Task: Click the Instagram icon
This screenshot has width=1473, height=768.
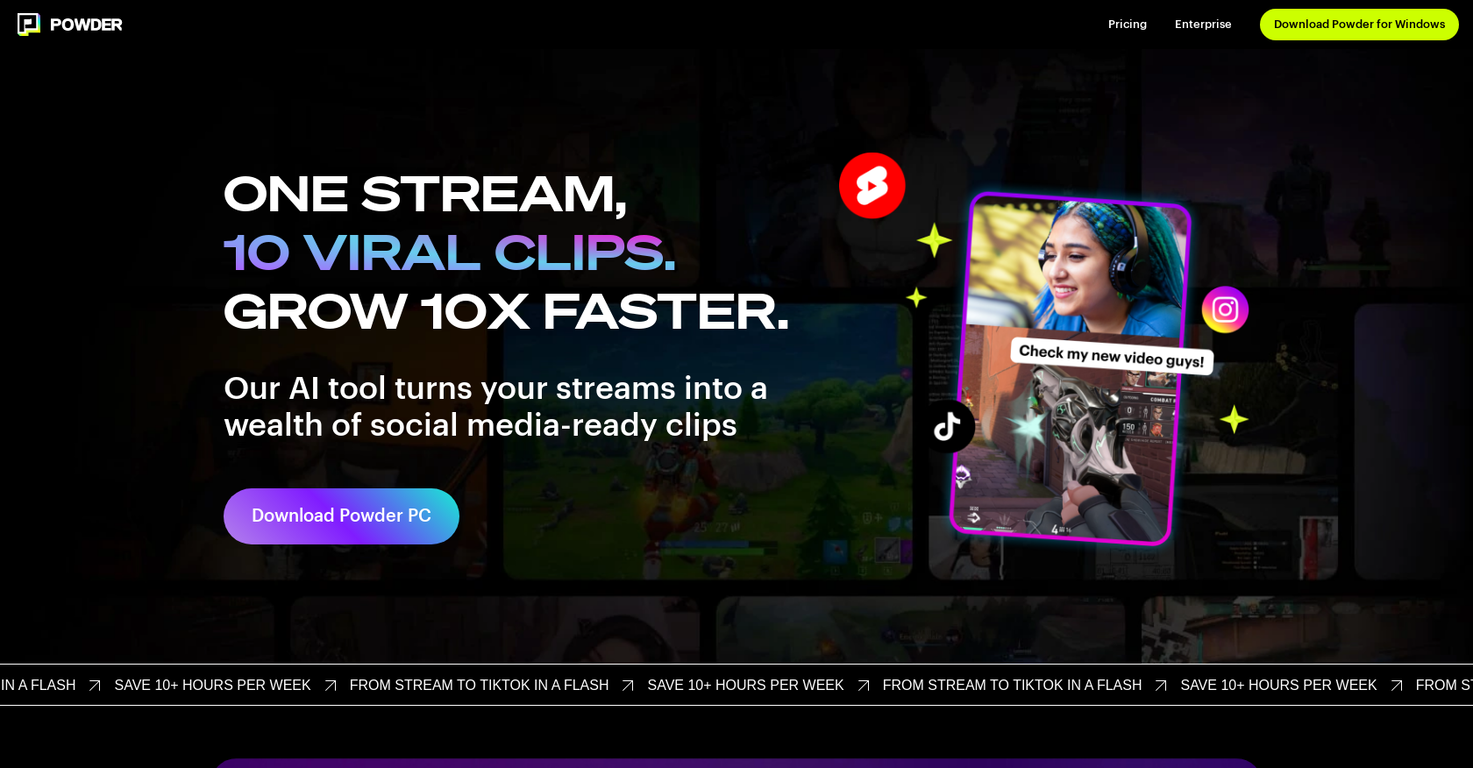Action: pos(1225,310)
